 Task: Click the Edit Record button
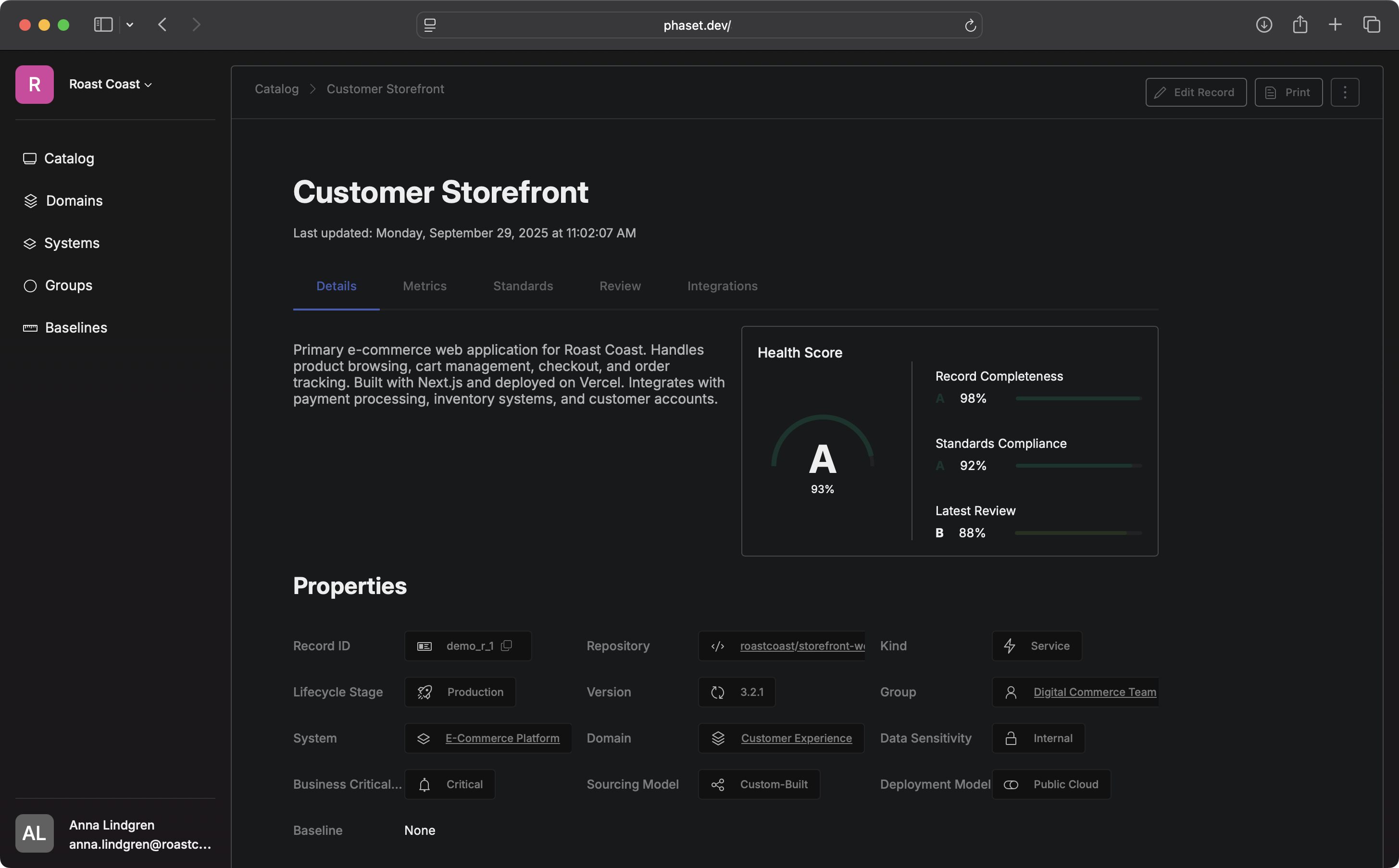click(x=1195, y=92)
